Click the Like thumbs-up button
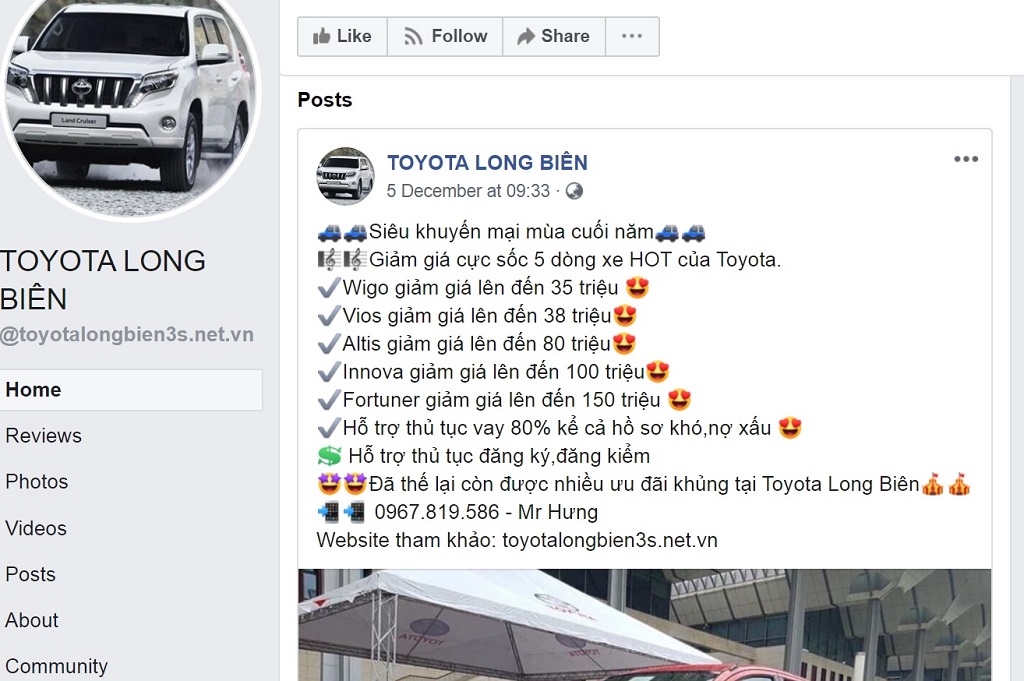 (342, 37)
